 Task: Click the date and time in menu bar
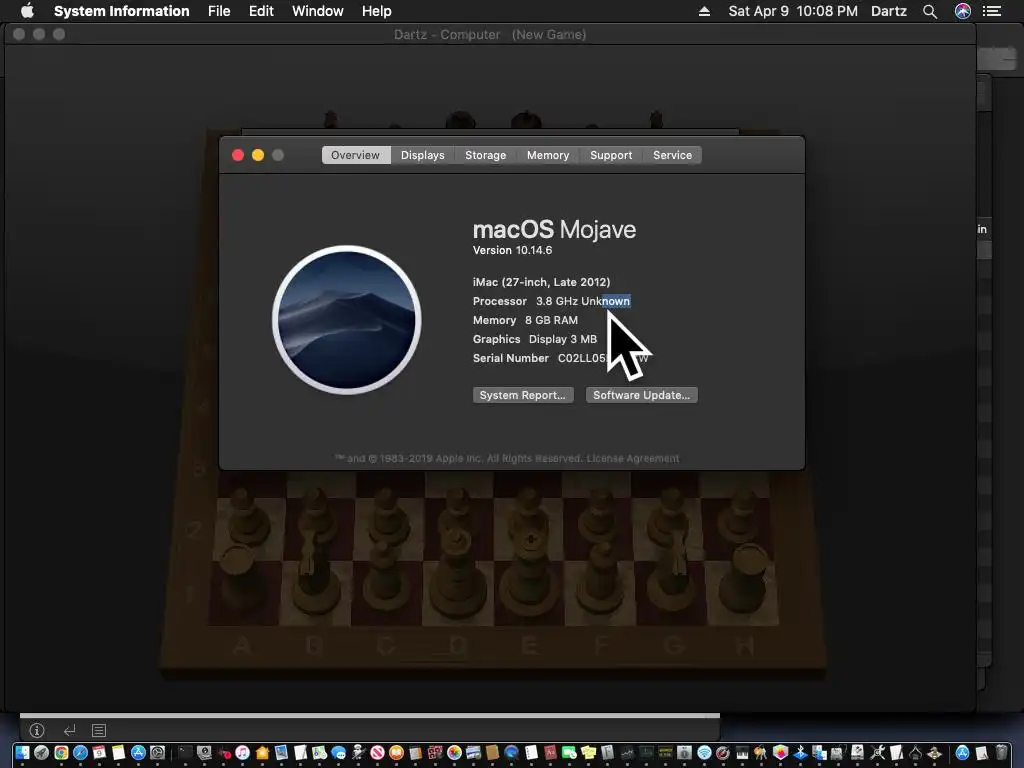[793, 11]
